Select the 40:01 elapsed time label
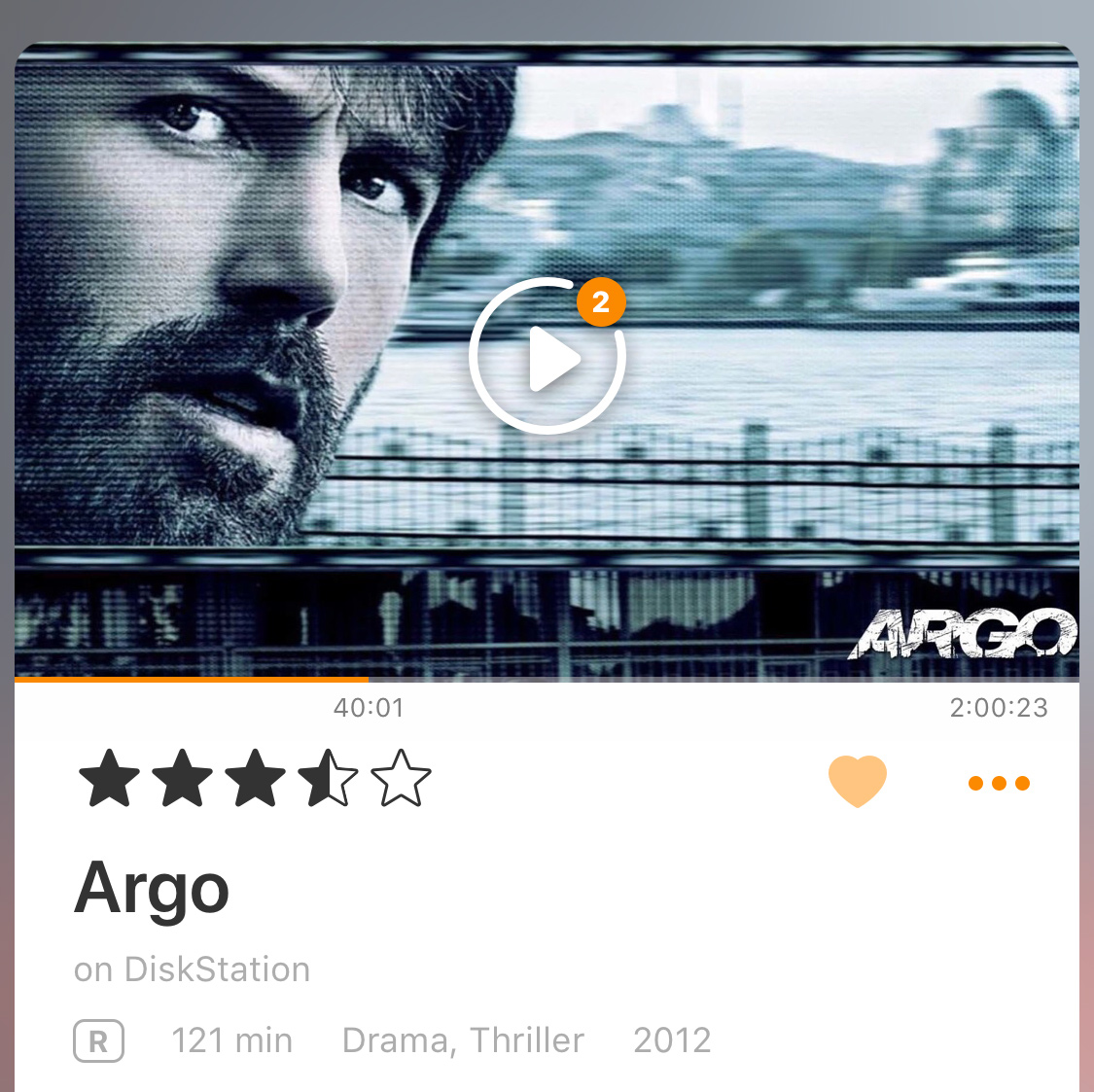This screenshot has height=1092, width=1094. tap(369, 708)
